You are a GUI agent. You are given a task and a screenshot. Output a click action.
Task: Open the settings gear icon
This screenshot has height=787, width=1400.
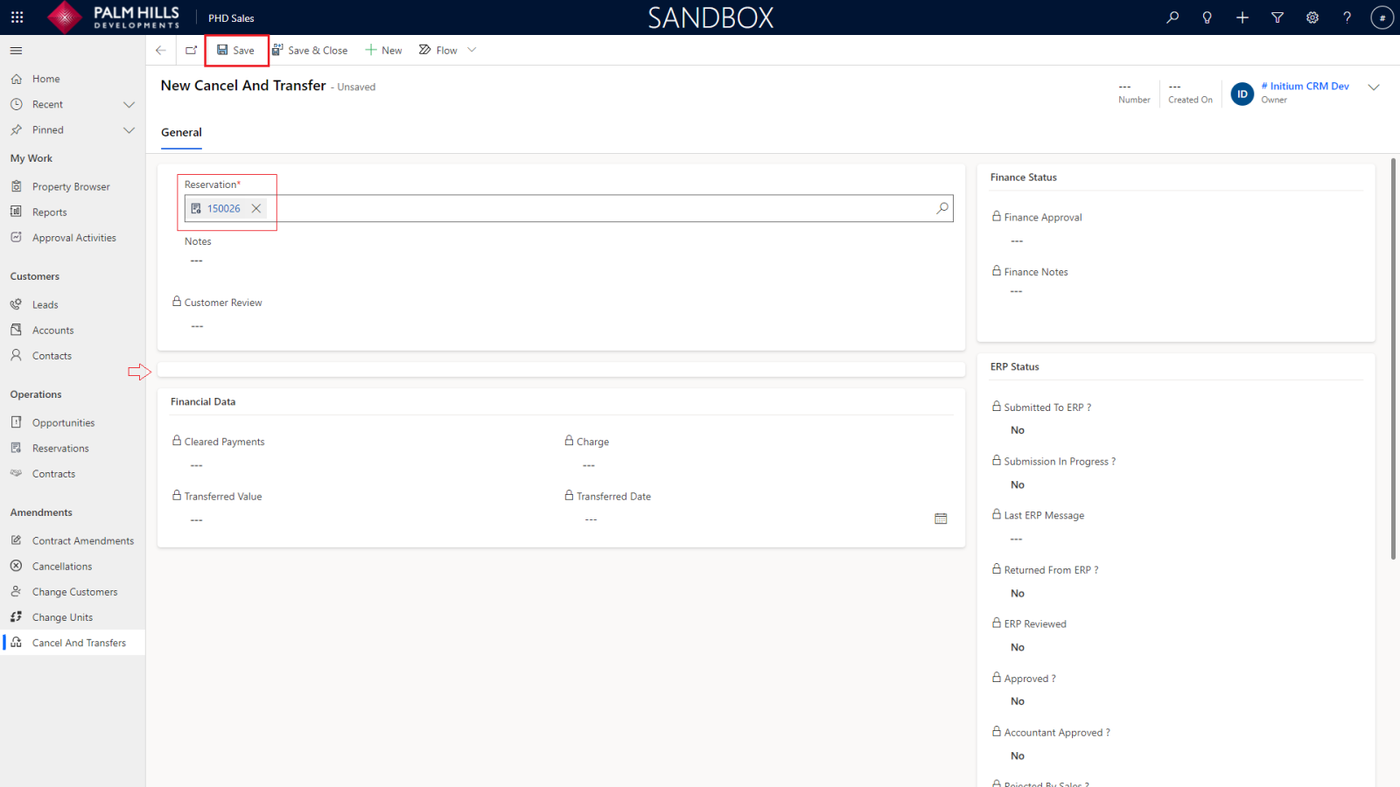click(1312, 17)
